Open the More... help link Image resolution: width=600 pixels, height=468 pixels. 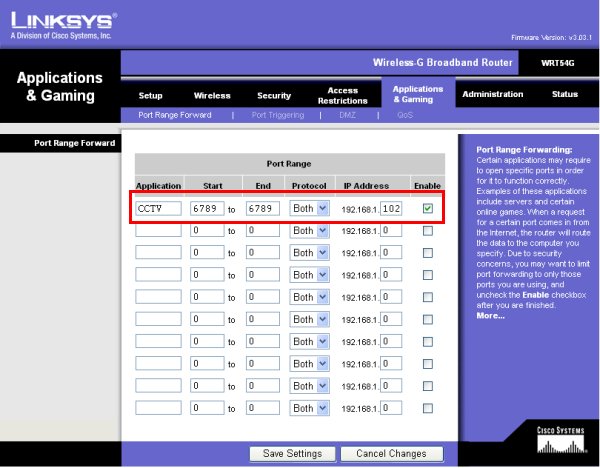coord(490,316)
